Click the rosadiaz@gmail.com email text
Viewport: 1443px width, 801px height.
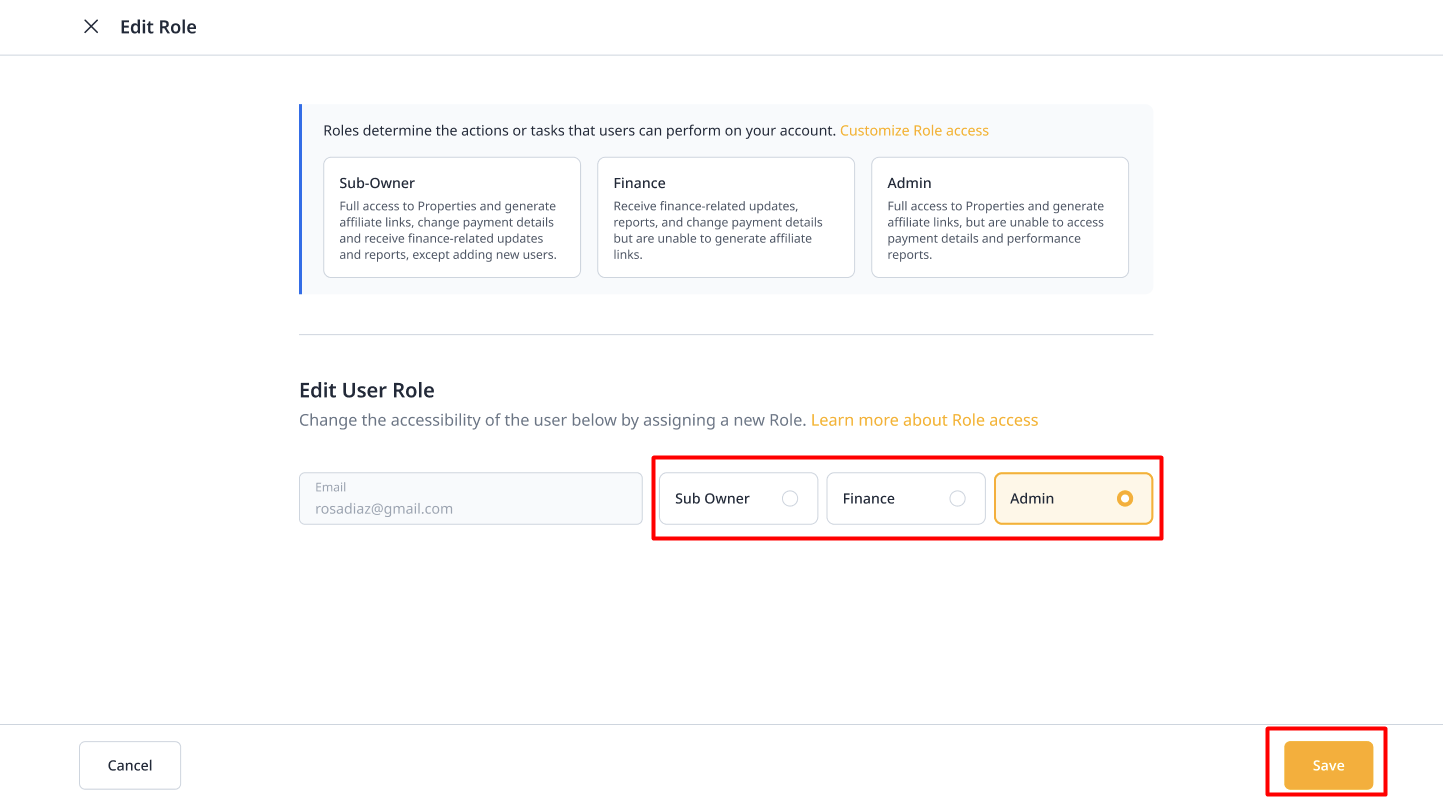(x=384, y=509)
